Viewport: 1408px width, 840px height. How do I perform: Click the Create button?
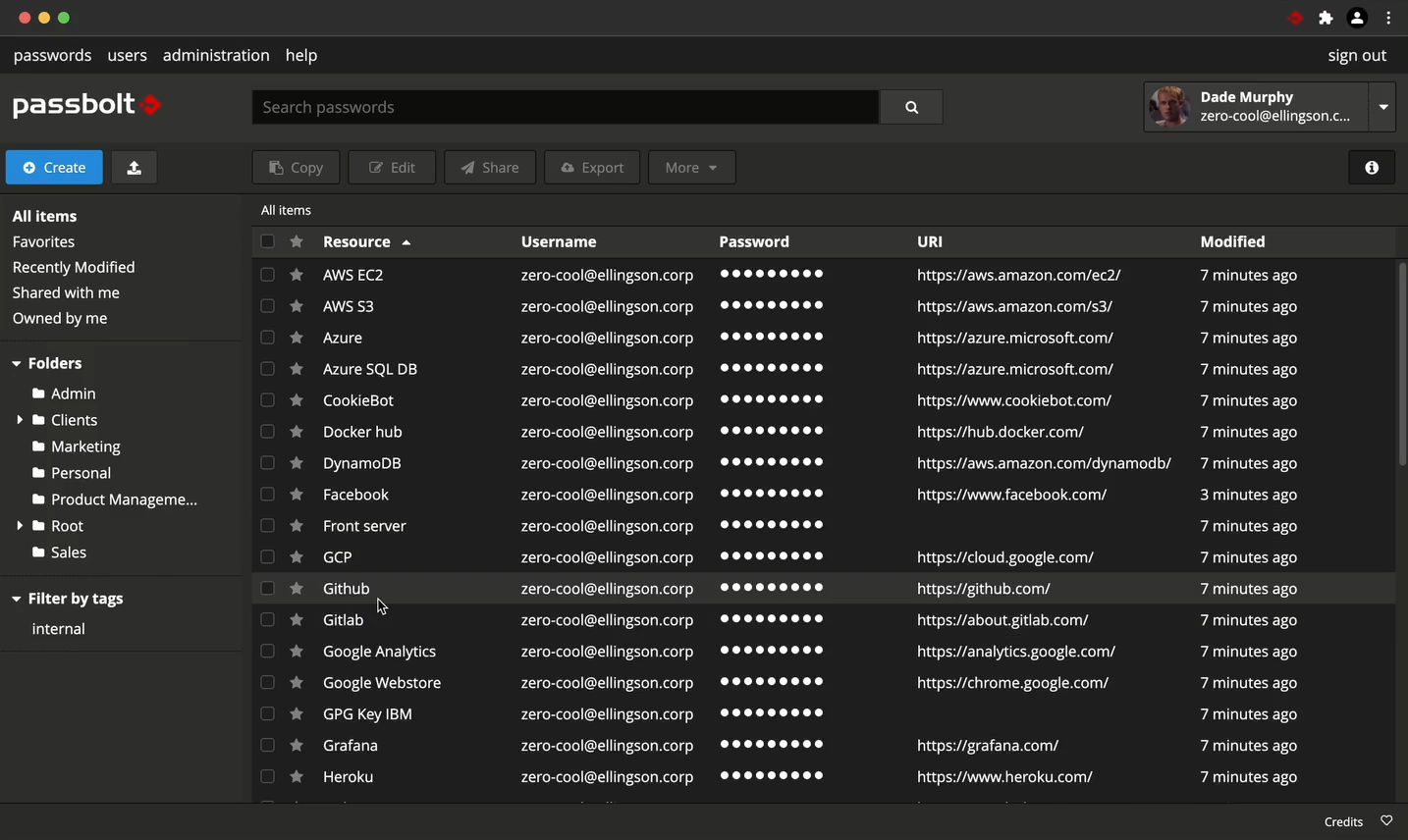(x=54, y=168)
